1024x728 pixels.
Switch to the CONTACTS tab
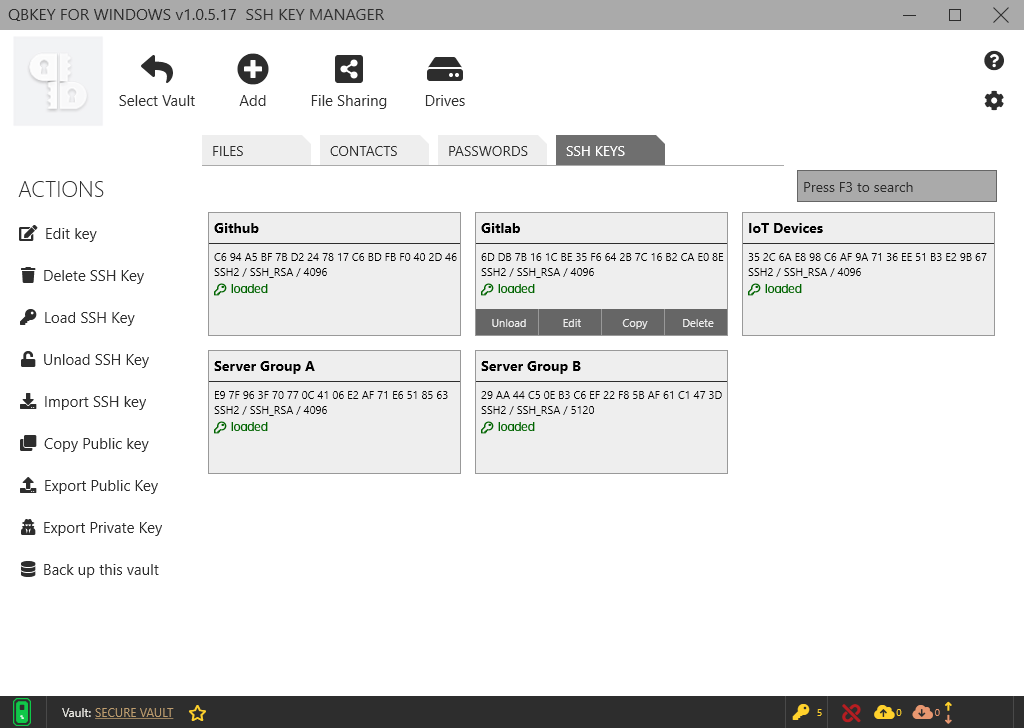pyautogui.click(x=374, y=151)
